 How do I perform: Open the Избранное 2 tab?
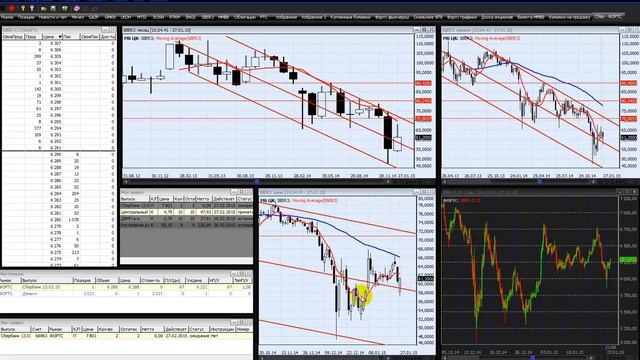tap(314, 17)
